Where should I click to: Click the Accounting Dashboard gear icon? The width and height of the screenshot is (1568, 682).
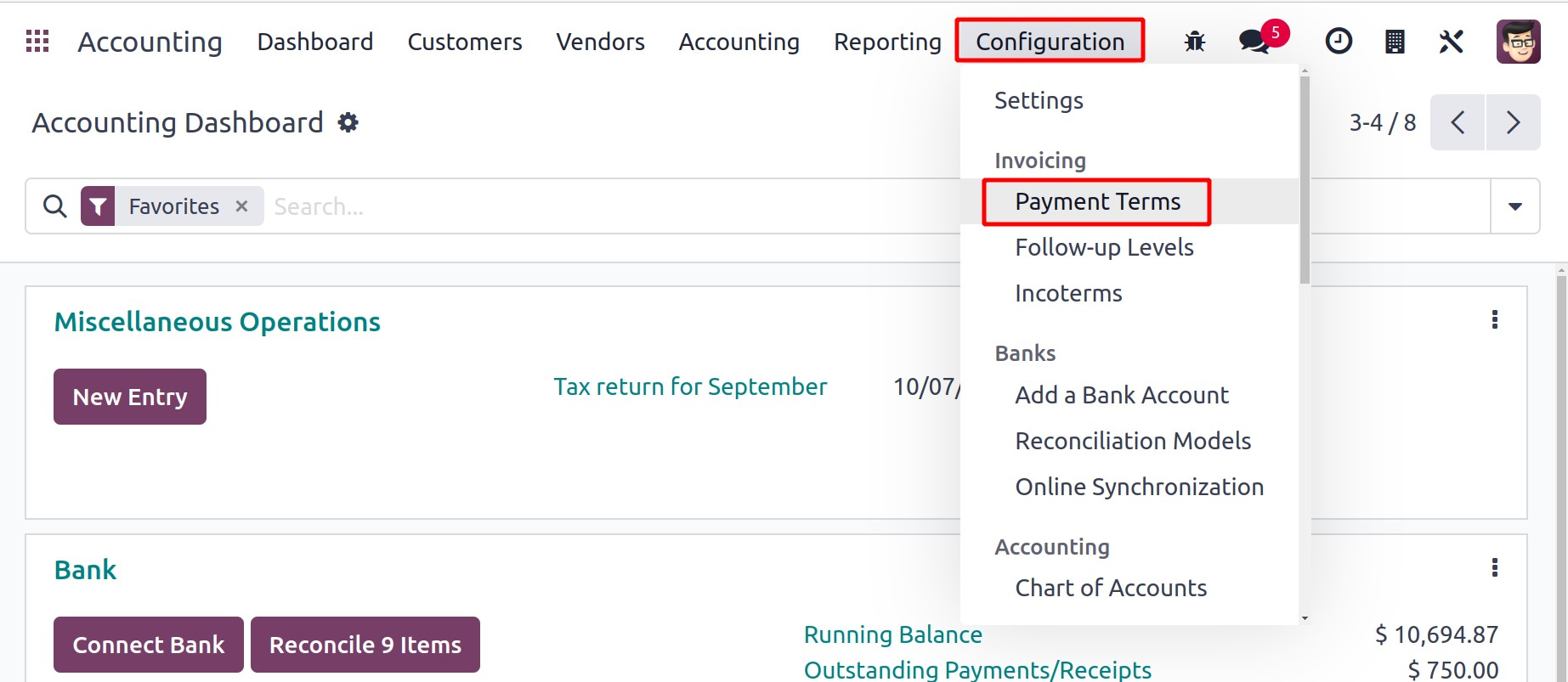pos(348,122)
